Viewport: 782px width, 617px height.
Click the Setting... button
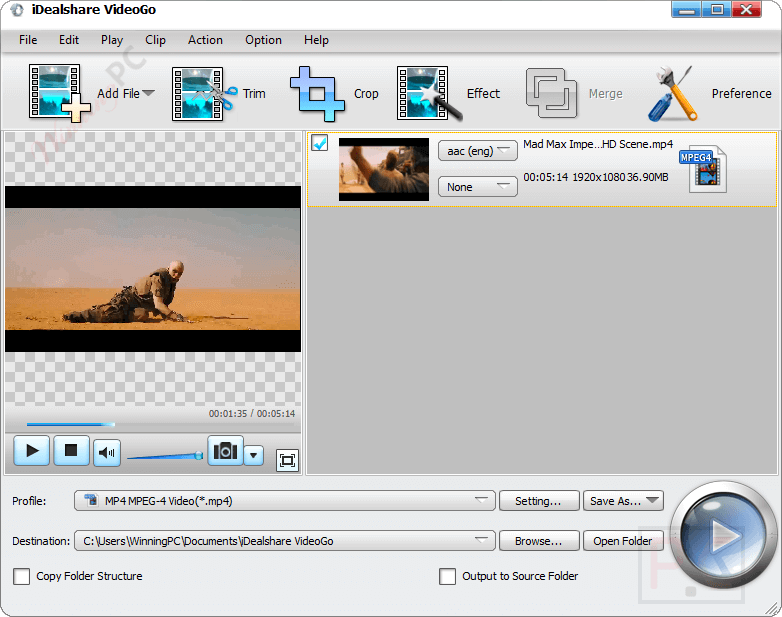(x=539, y=501)
